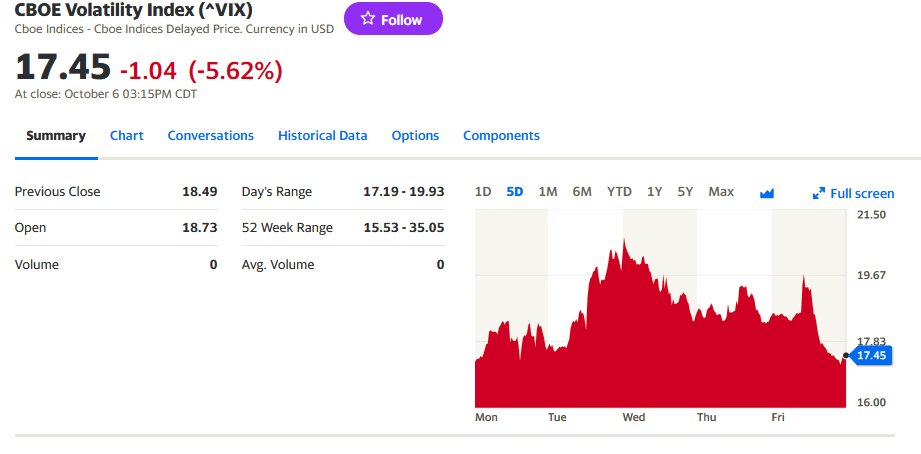Image resolution: width=921 pixels, height=454 pixels.
Task: Click the Avg. Volume label
Action: pos(278,265)
